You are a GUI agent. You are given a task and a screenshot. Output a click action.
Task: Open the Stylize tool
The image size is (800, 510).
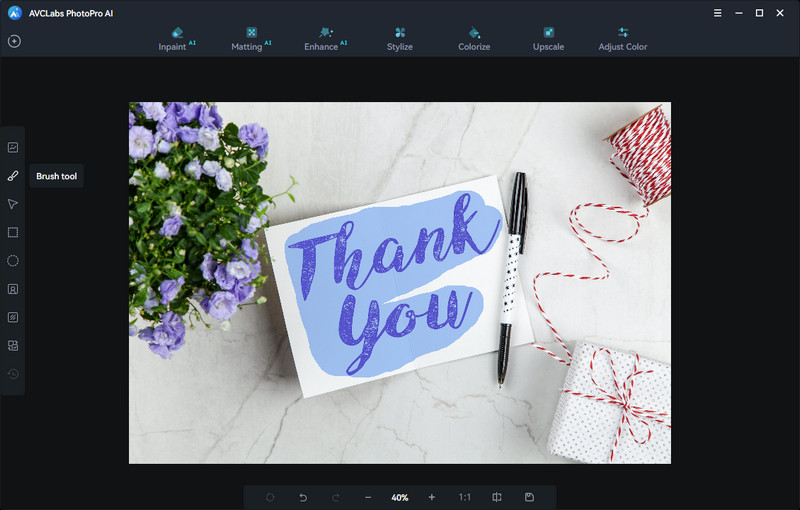(x=399, y=39)
